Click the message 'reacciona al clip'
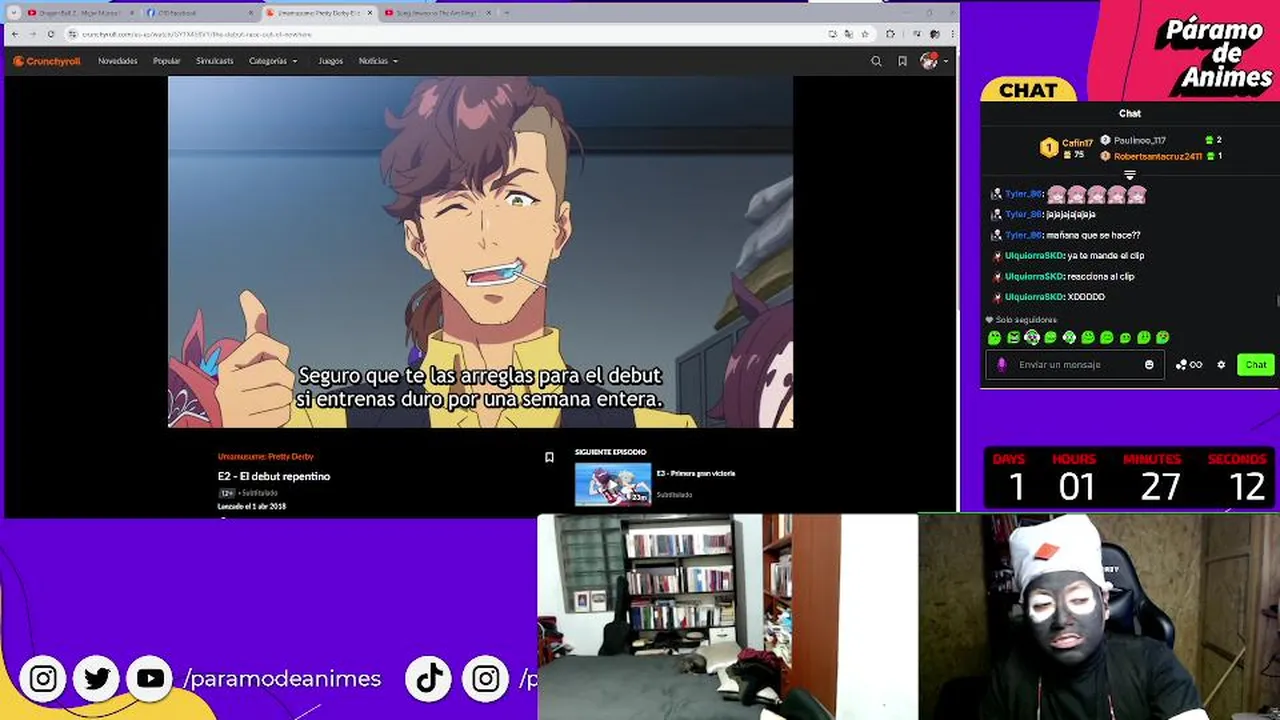The image size is (1280, 720). 1100,276
